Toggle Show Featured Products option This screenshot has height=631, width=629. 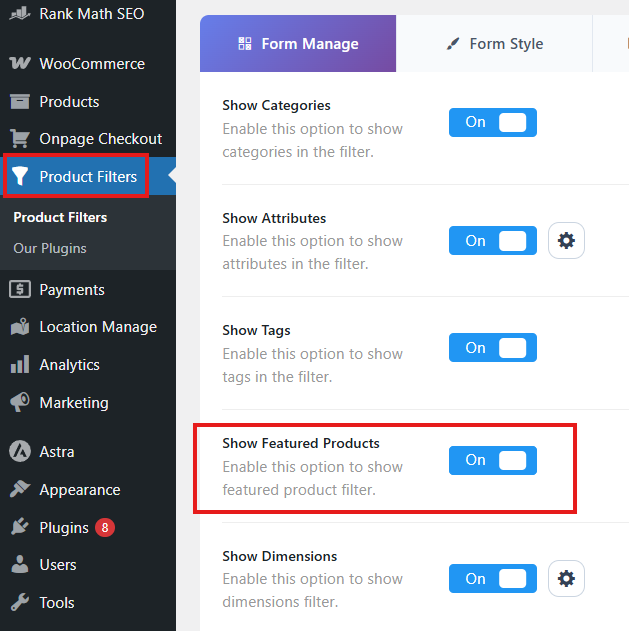pyautogui.click(x=493, y=460)
